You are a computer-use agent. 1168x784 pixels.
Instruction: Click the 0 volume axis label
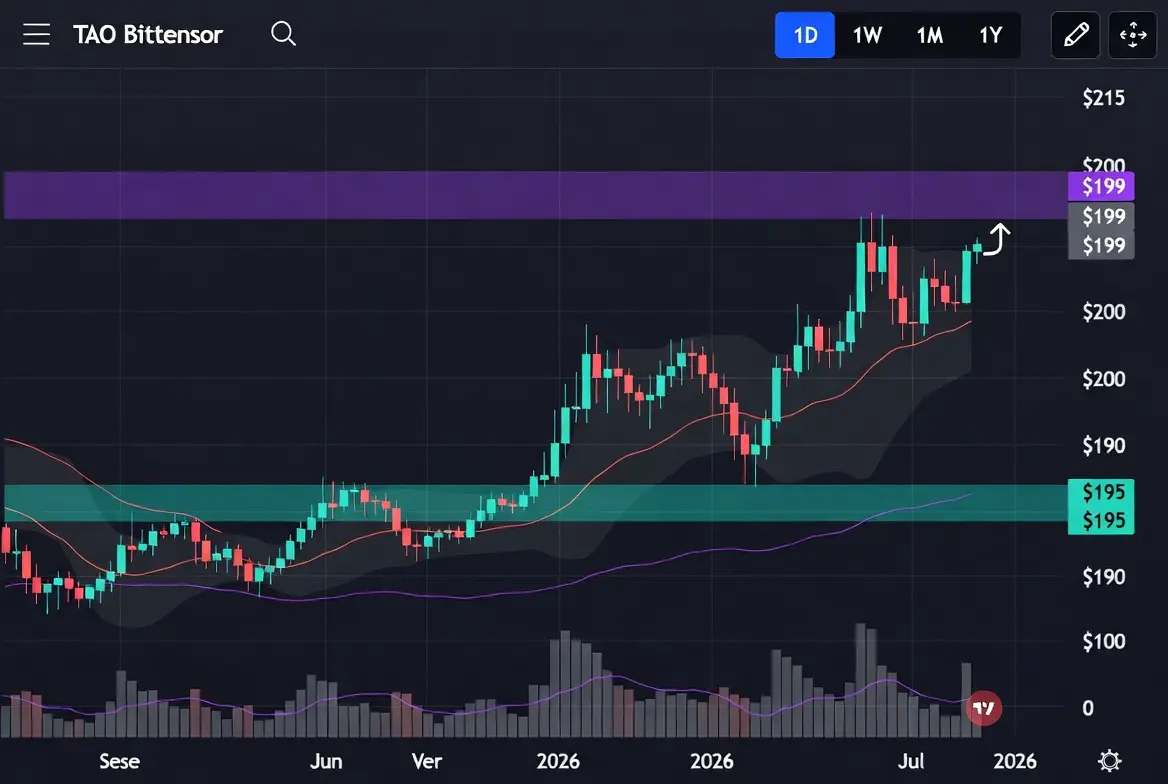click(x=1088, y=708)
